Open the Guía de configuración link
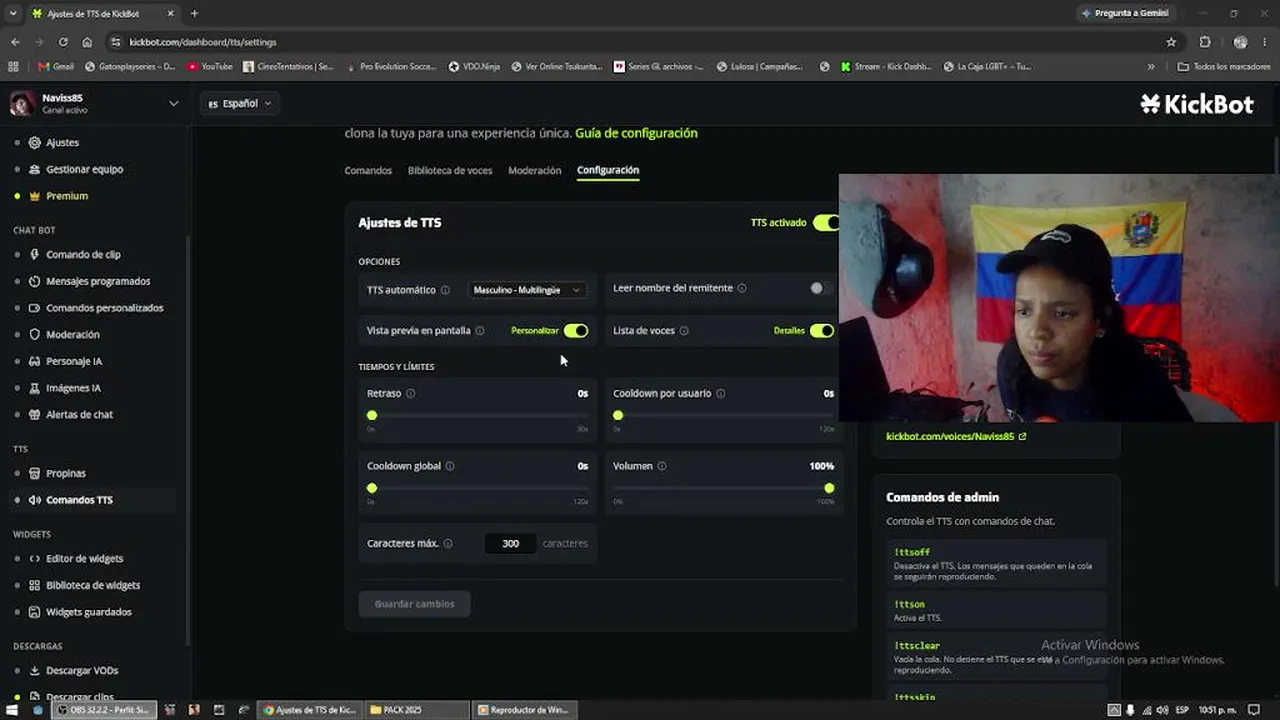This screenshot has height=720, width=1280. pyautogui.click(x=636, y=133)
